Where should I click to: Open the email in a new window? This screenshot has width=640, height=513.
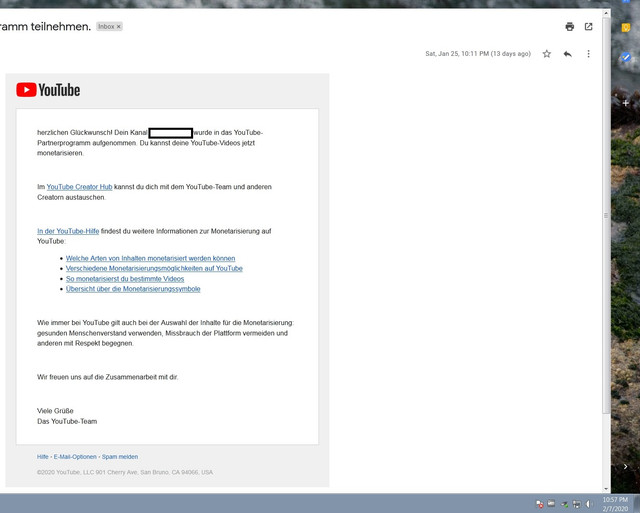click(x=589, y=27)
